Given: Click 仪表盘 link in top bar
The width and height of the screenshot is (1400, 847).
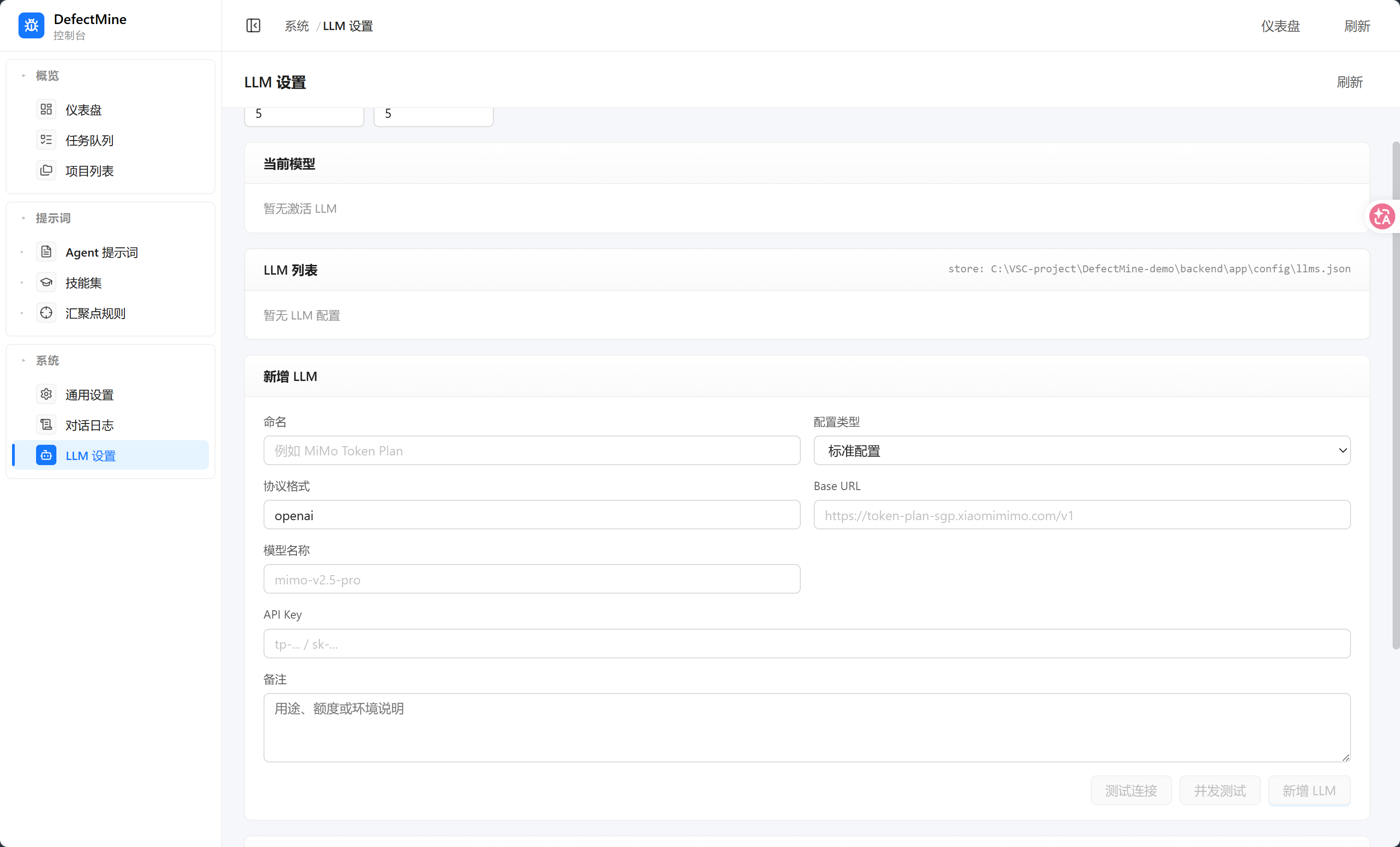Looking at the screenshot, I should pyautogui.click(x=1280, y=26).
